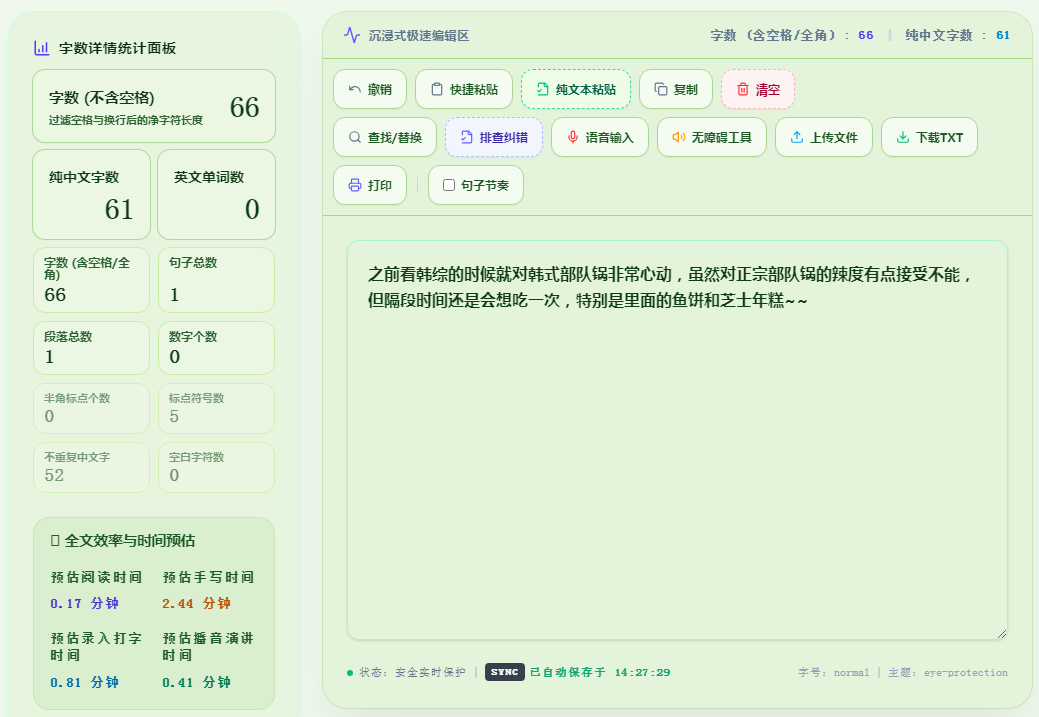Click the 字数 (不含空格) card showing 66
Image resolution: width=1039 pixels, height=717 pixels.
coord(154,106)
